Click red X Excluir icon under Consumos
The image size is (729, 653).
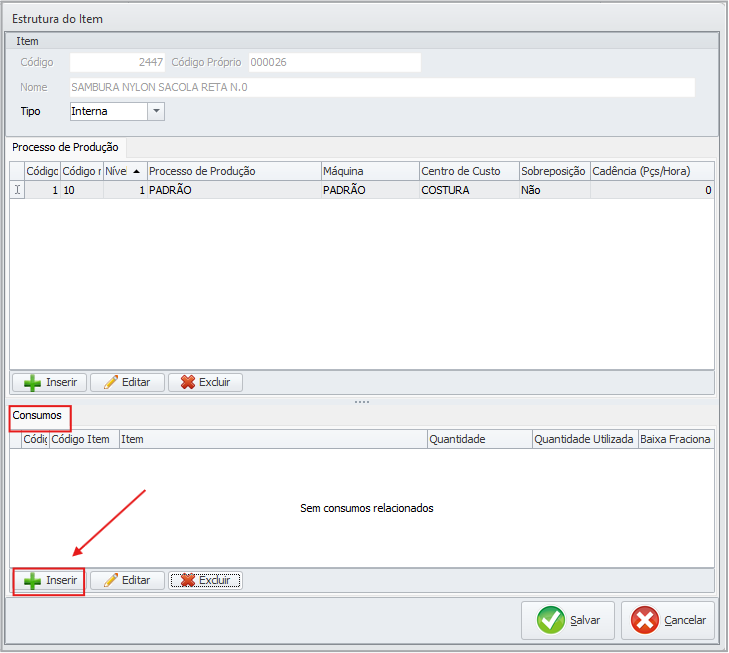tap(186, 580)
